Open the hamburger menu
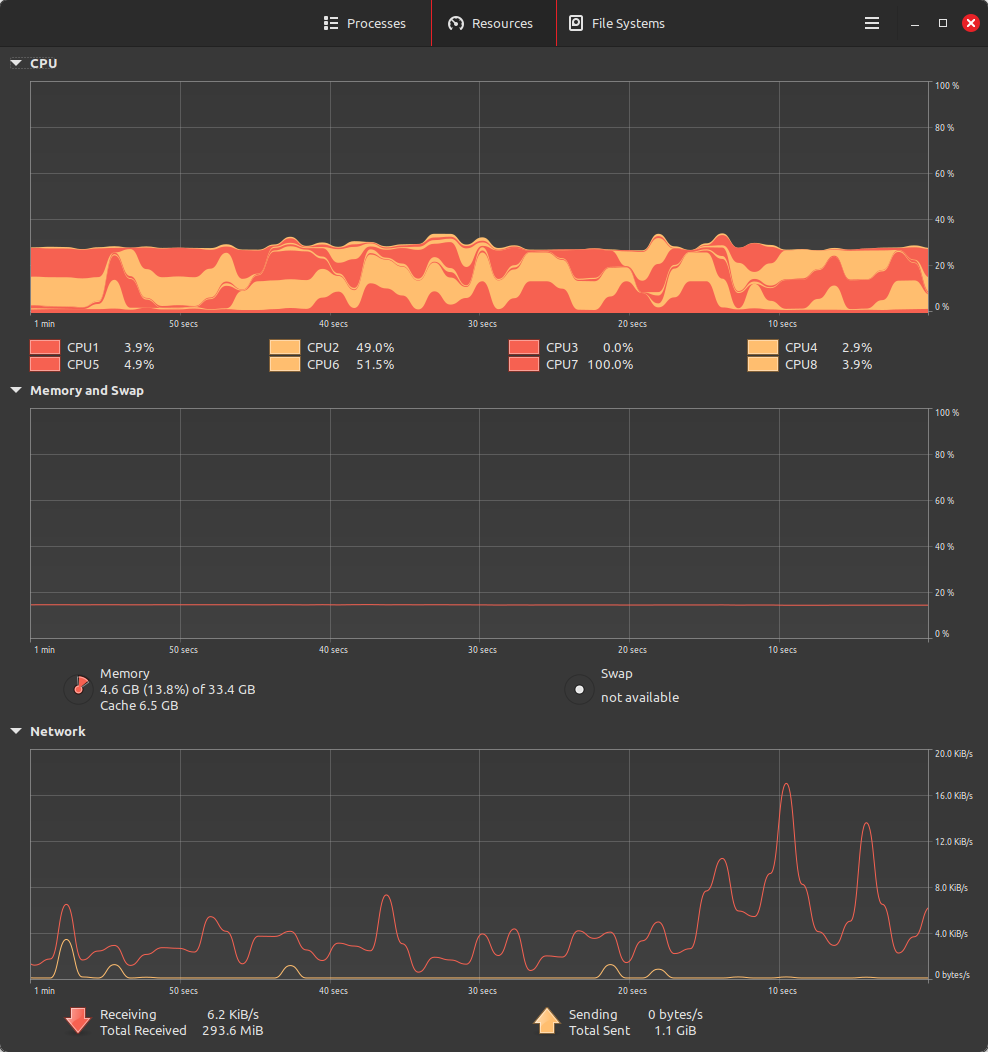This screenshot has width=988, height=1052. (x=871, y=23)
